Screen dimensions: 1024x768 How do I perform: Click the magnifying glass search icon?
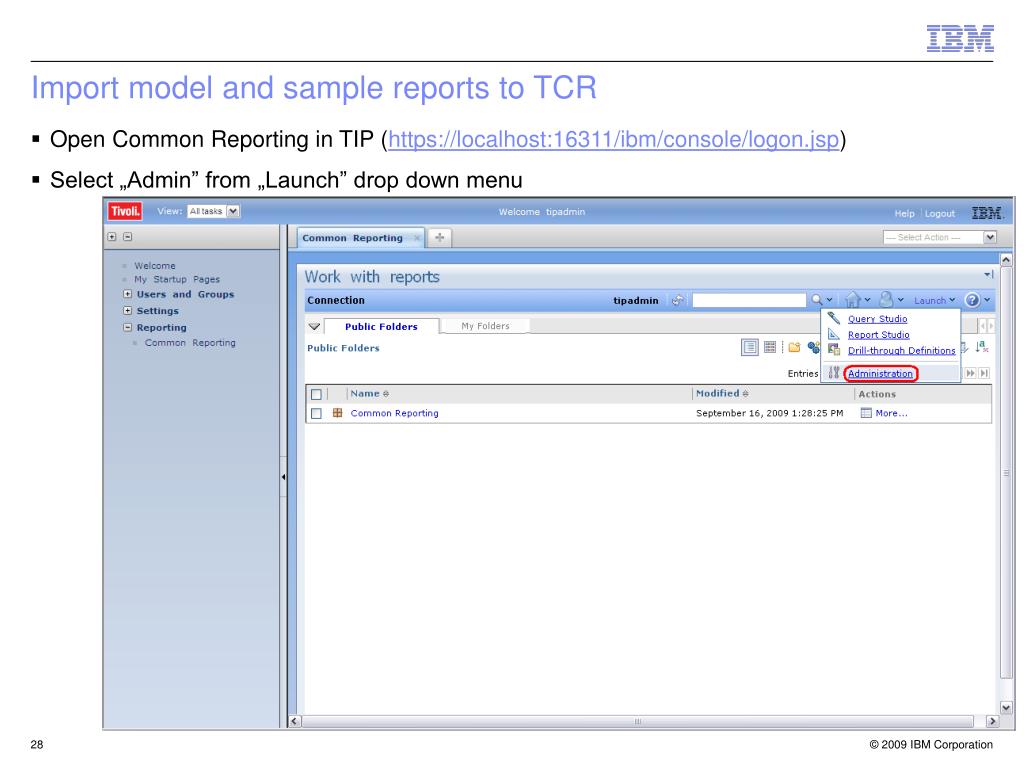(817, 300)
